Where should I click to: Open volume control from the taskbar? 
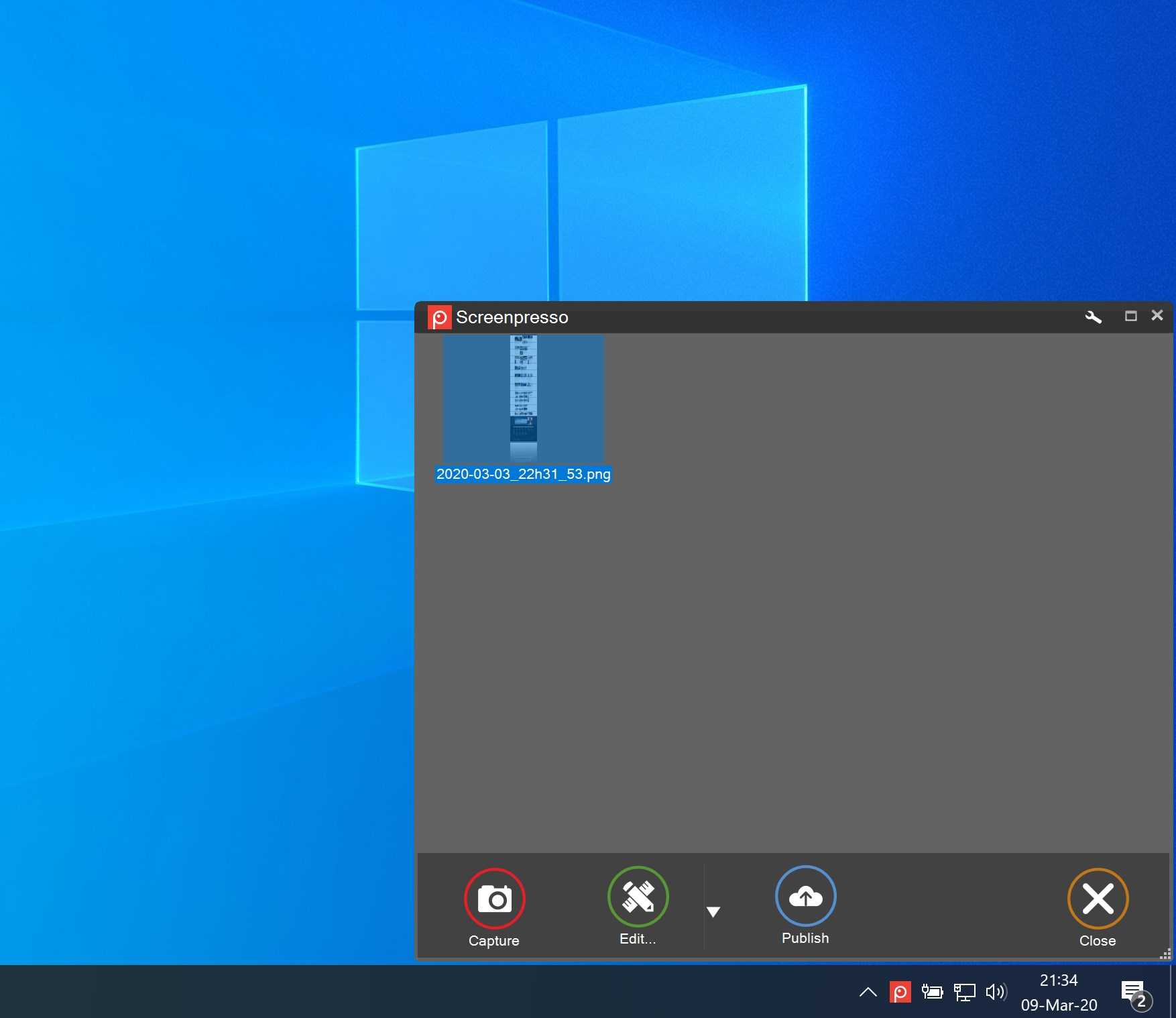(x=996, y=992)
